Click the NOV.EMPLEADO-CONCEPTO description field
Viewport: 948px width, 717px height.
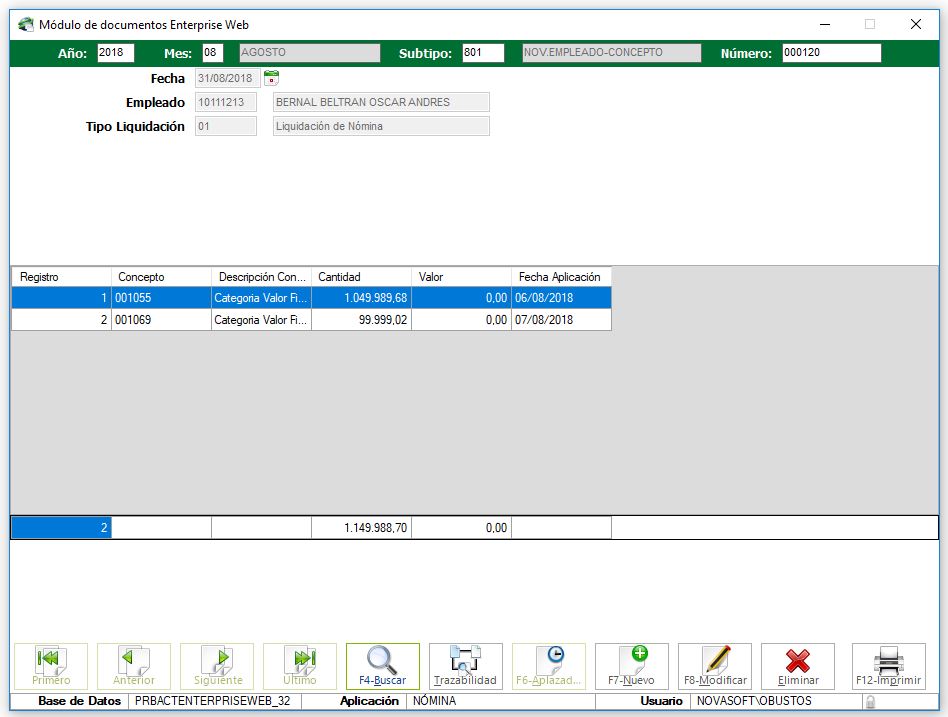[x=612, y=53]
